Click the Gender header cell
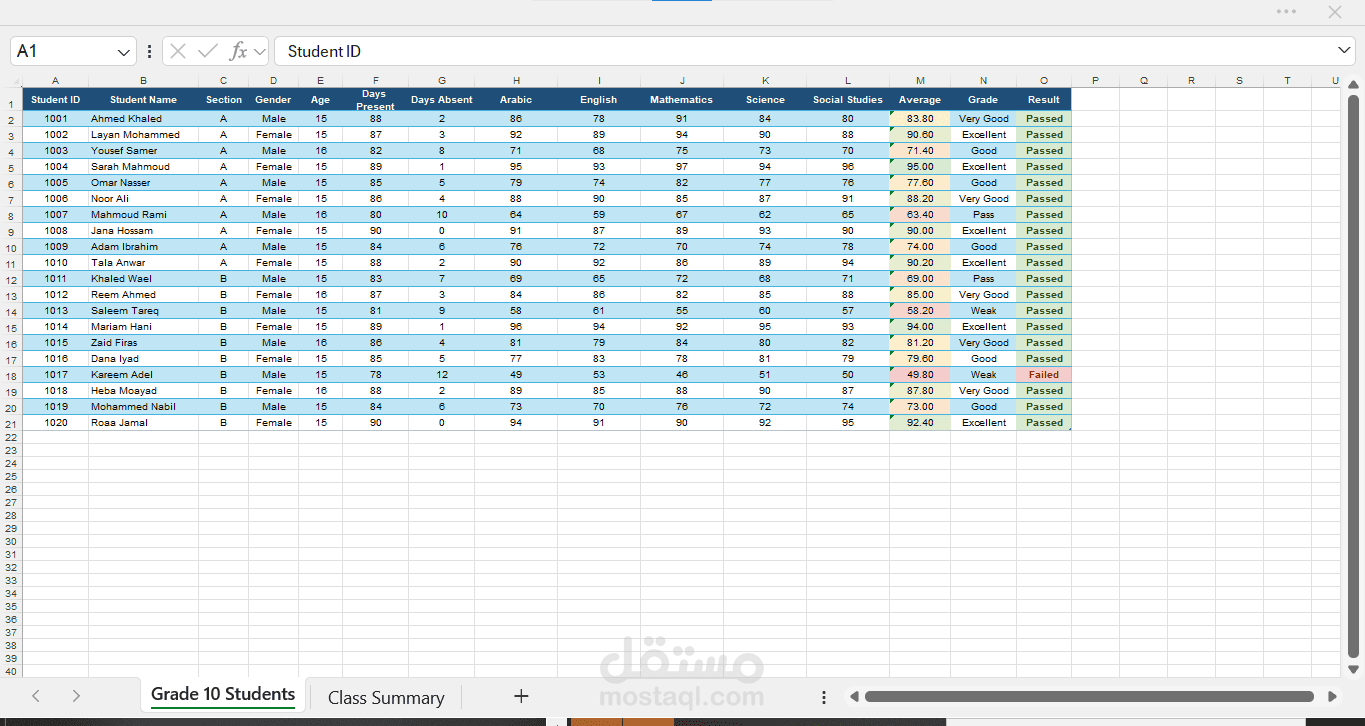This screenshot has width=1365, height=726. tap(273, 100)
